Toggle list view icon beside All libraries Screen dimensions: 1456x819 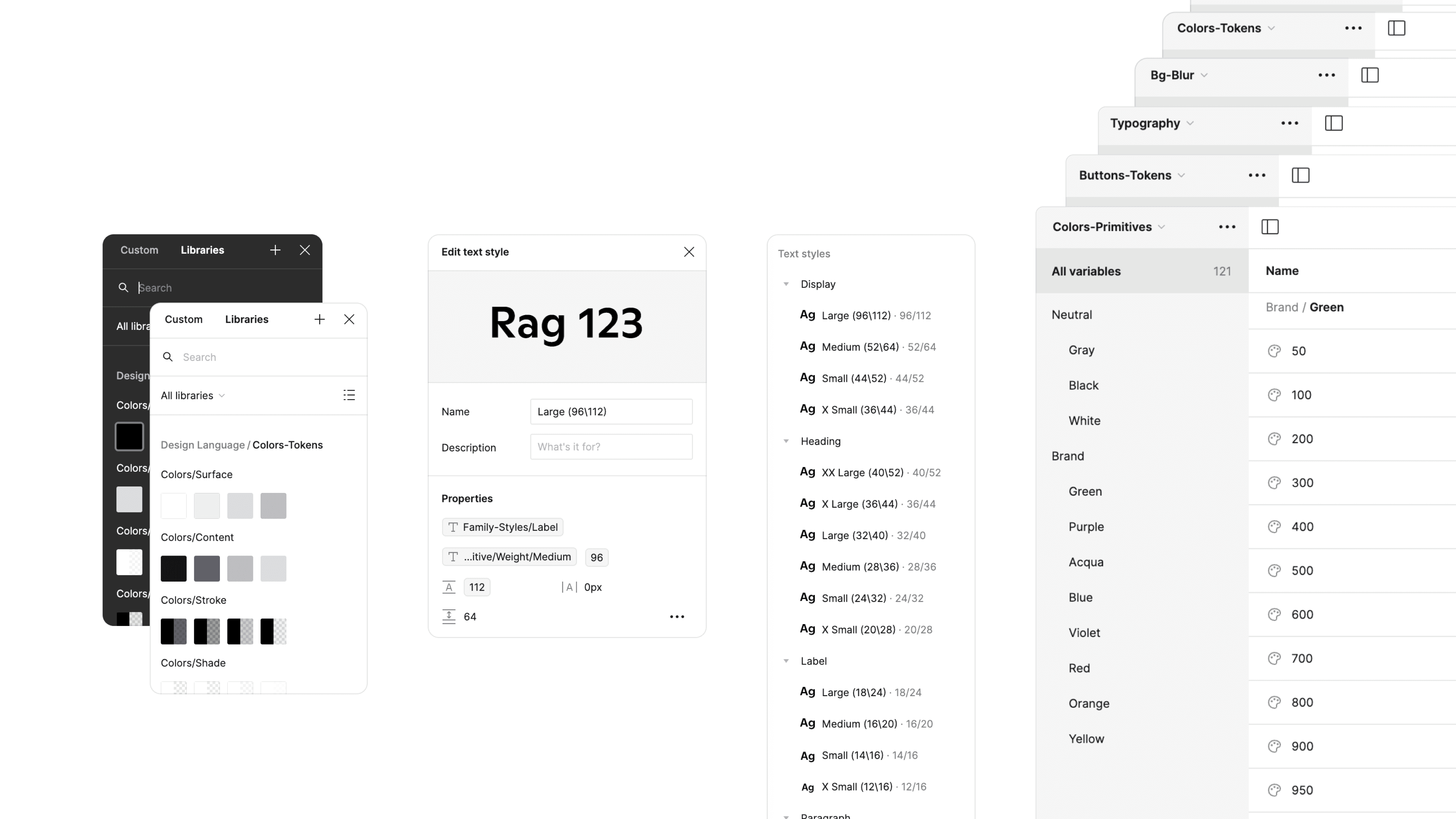pos(349,395)
